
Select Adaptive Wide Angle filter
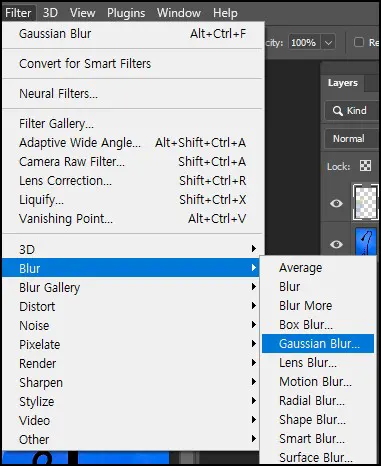coord(133,143)
